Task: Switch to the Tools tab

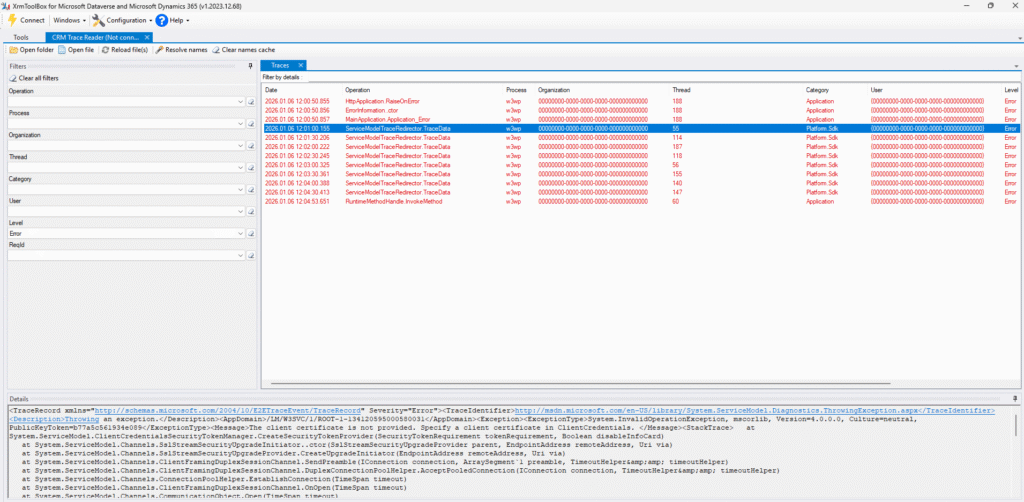Action: 21,37
